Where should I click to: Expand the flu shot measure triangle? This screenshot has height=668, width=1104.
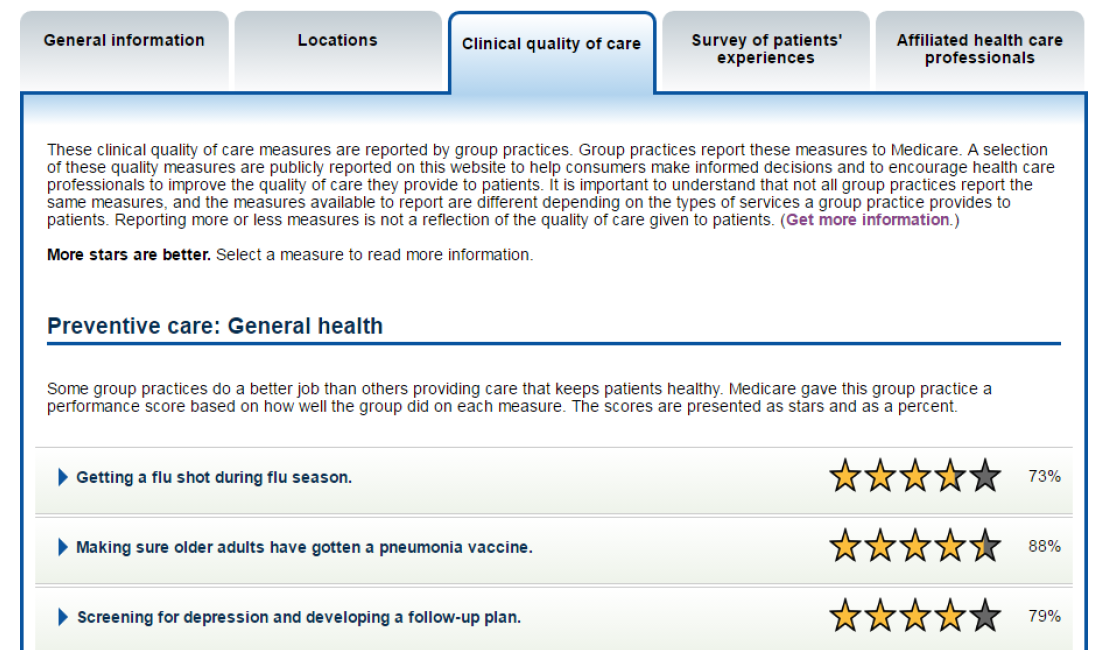[x=63, y=477]
